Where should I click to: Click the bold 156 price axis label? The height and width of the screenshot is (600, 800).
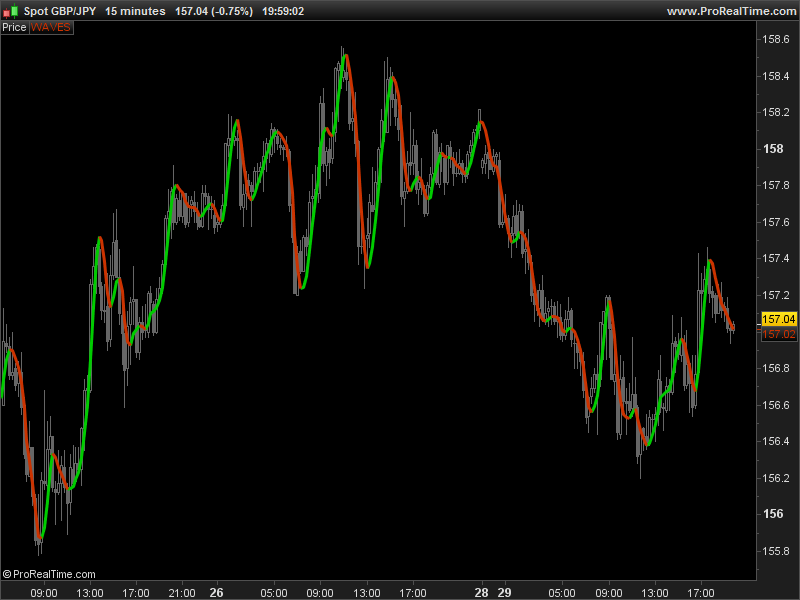point(773,514)
